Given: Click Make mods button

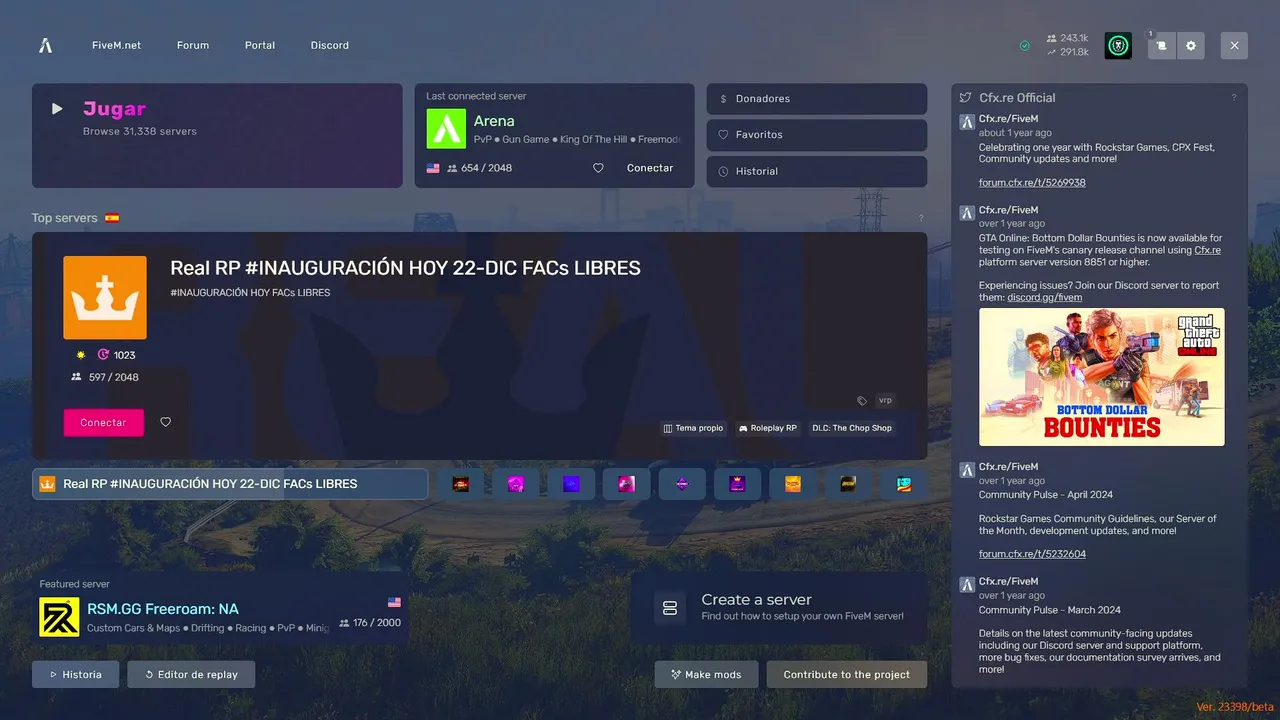Looking at the screenshot, I should tap(706, 674).
